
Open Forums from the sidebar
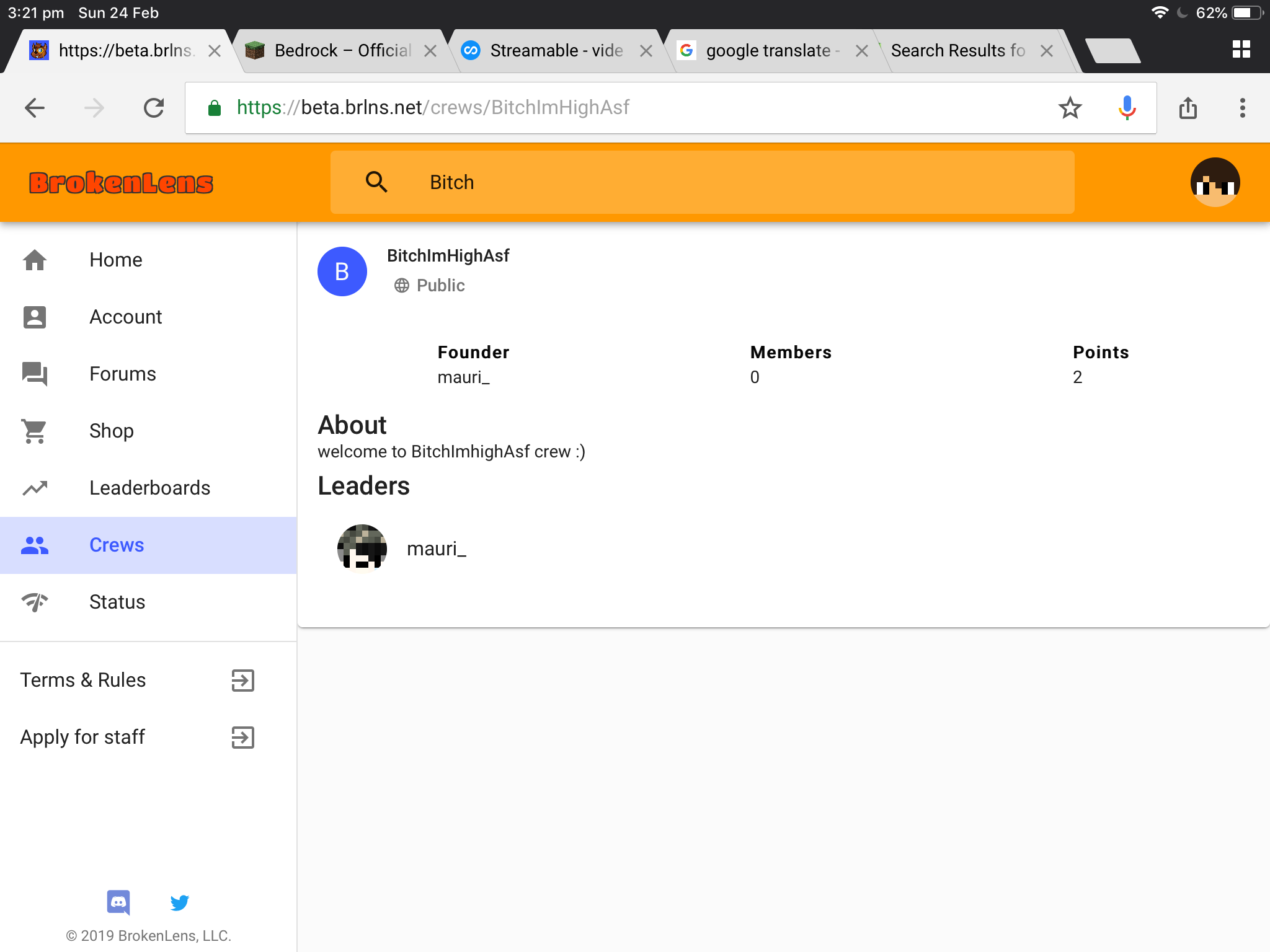coord(149,374)
